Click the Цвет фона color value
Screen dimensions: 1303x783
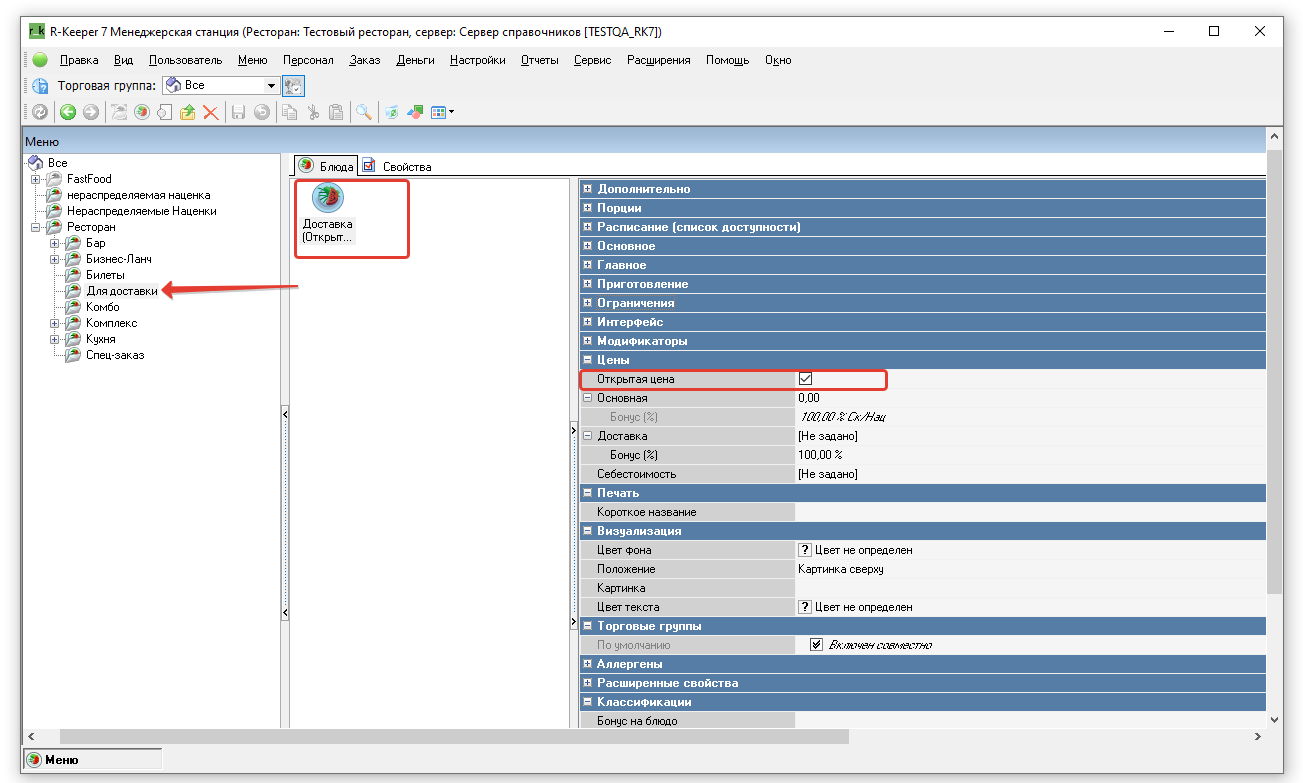click(856, 550)
